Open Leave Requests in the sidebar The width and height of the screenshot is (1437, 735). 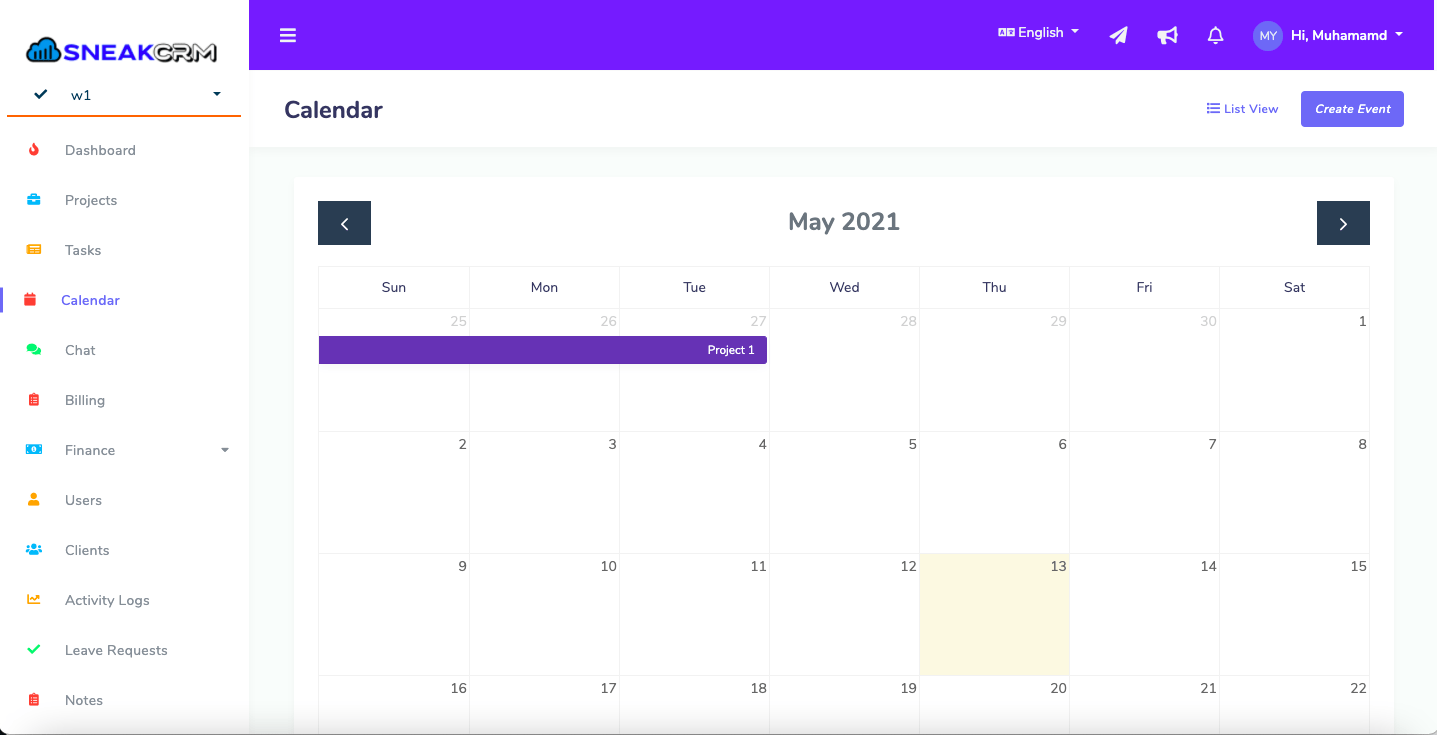[116, 650]
